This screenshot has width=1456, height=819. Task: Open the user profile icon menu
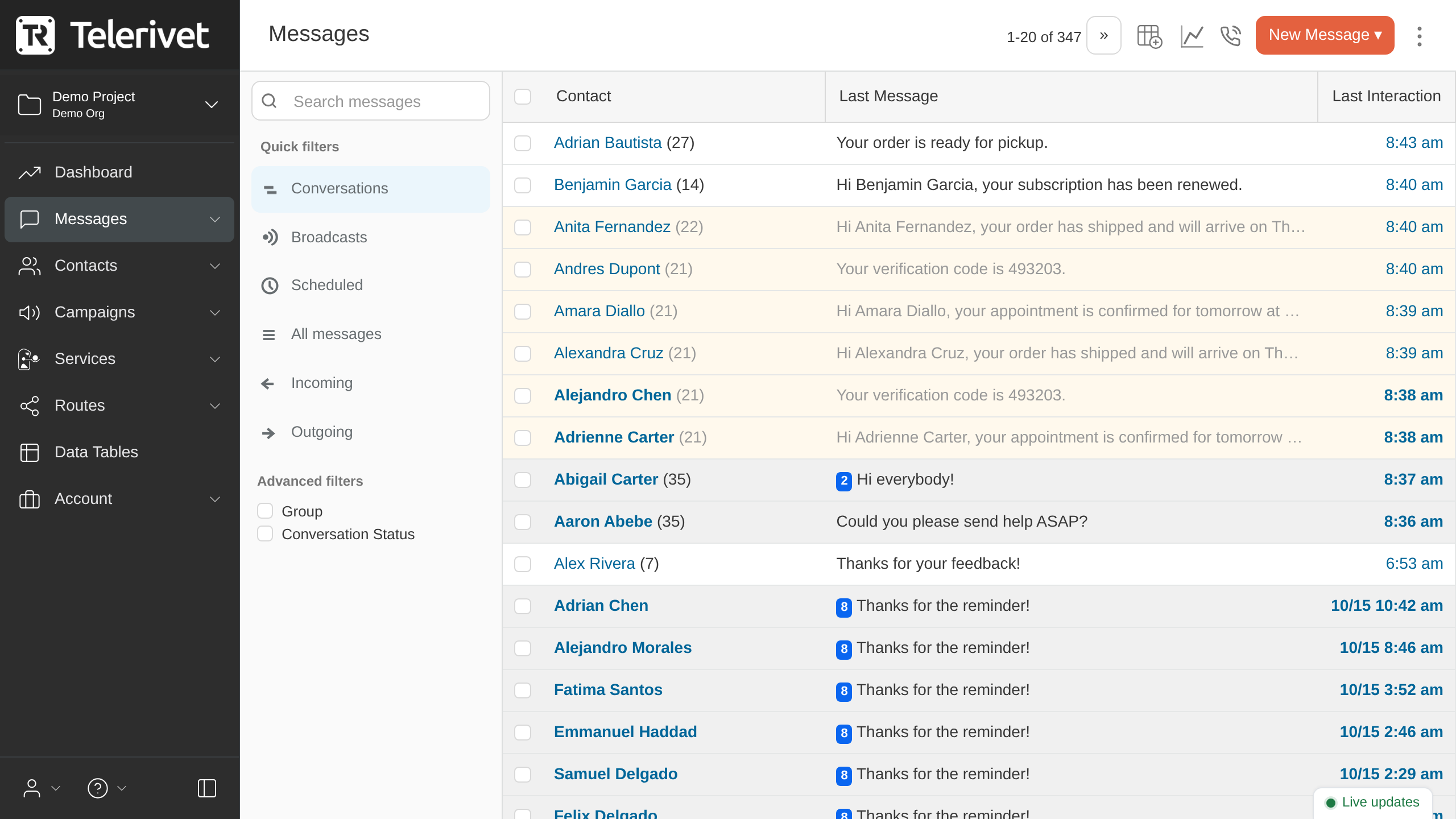click(32, 788)
